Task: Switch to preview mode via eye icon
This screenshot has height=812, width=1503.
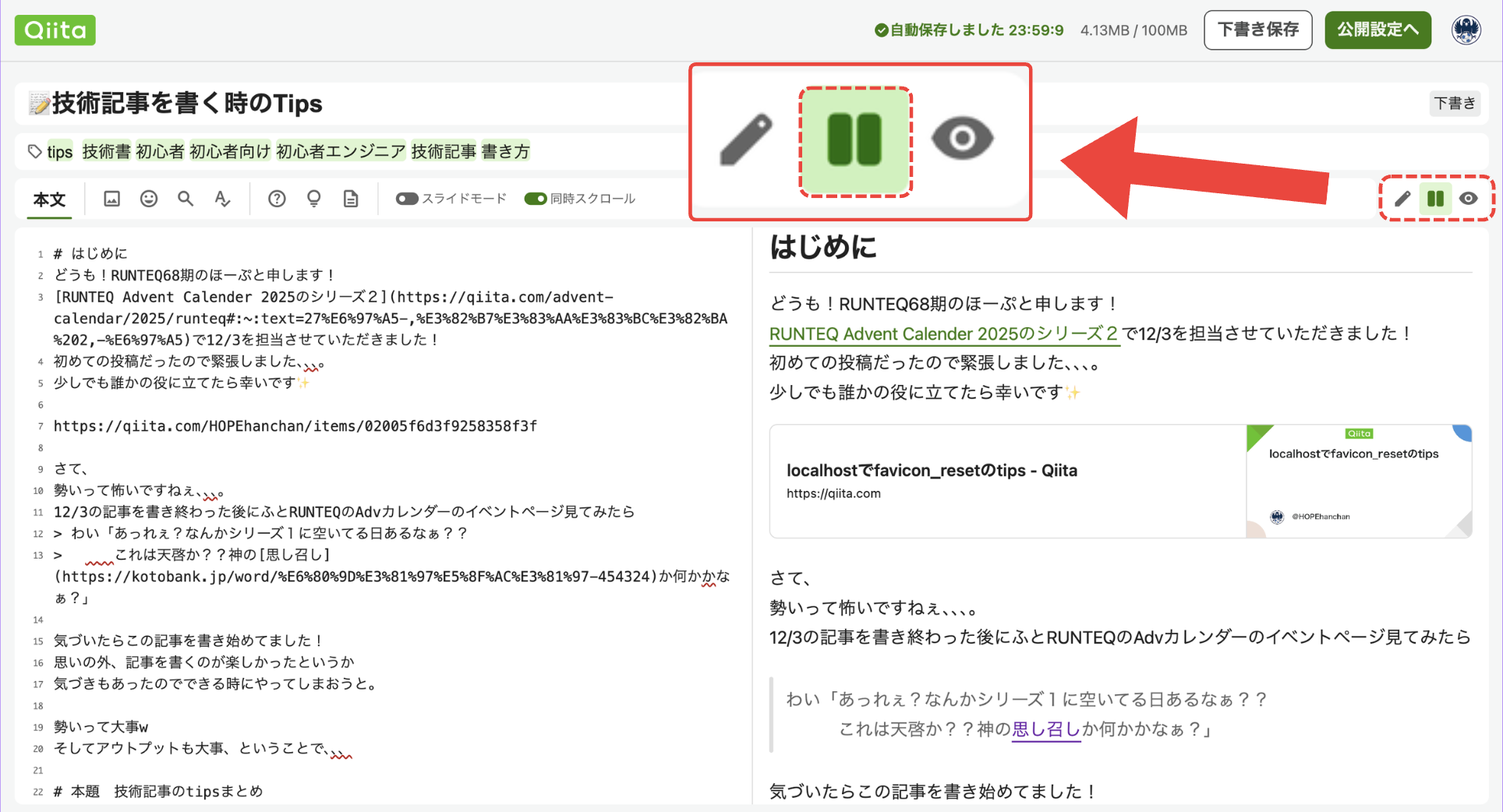Action: click(x=1469, y=199)
